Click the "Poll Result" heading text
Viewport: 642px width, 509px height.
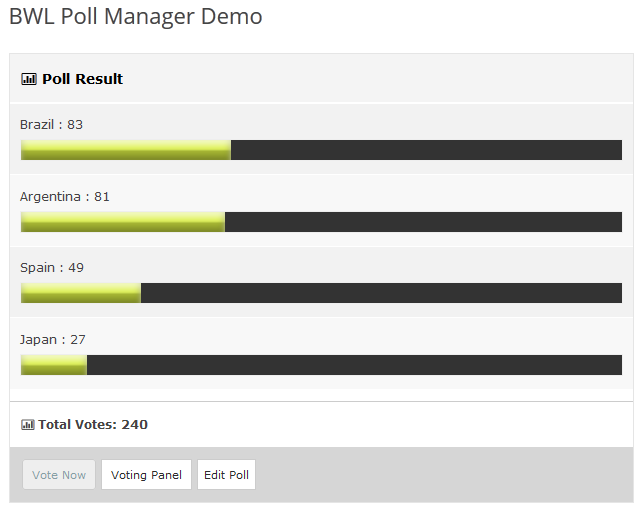click(82, 79)
